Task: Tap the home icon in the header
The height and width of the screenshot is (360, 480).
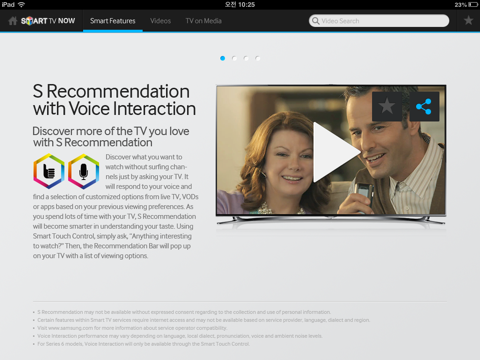Action: [x=13, y=21]
